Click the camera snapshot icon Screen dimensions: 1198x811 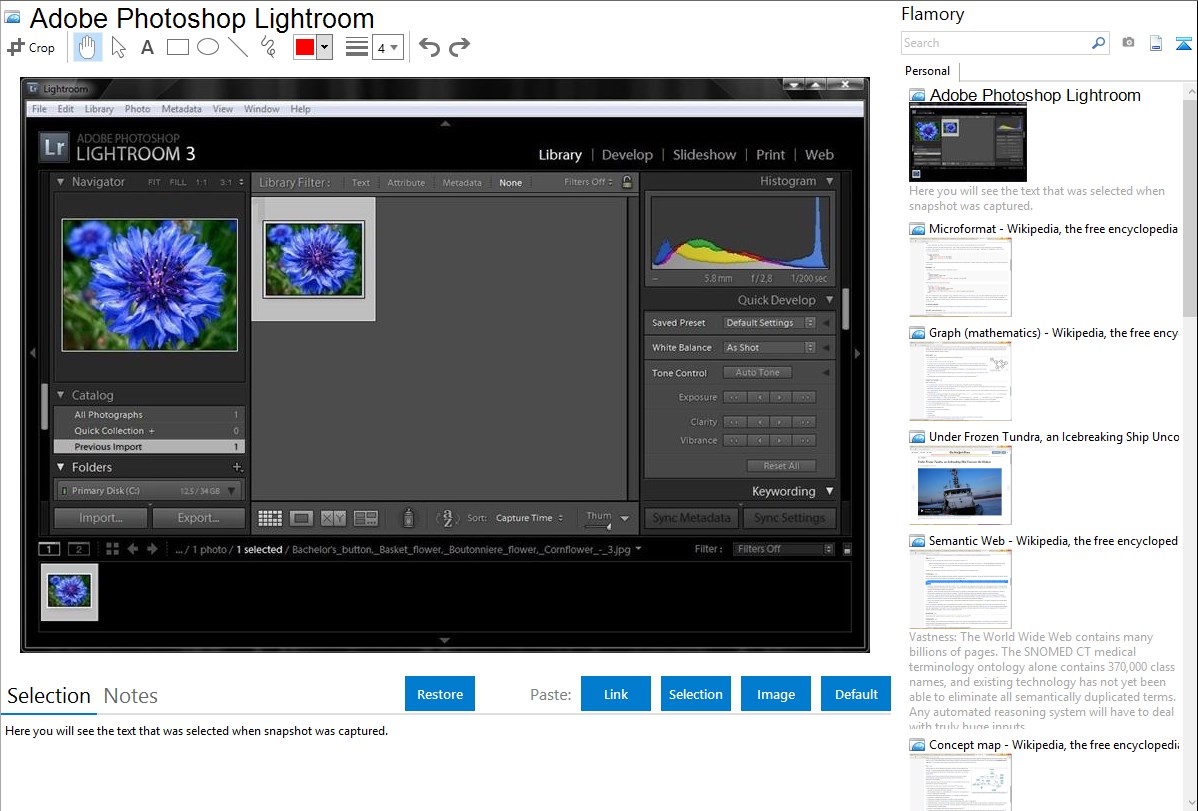(1128, 43)
